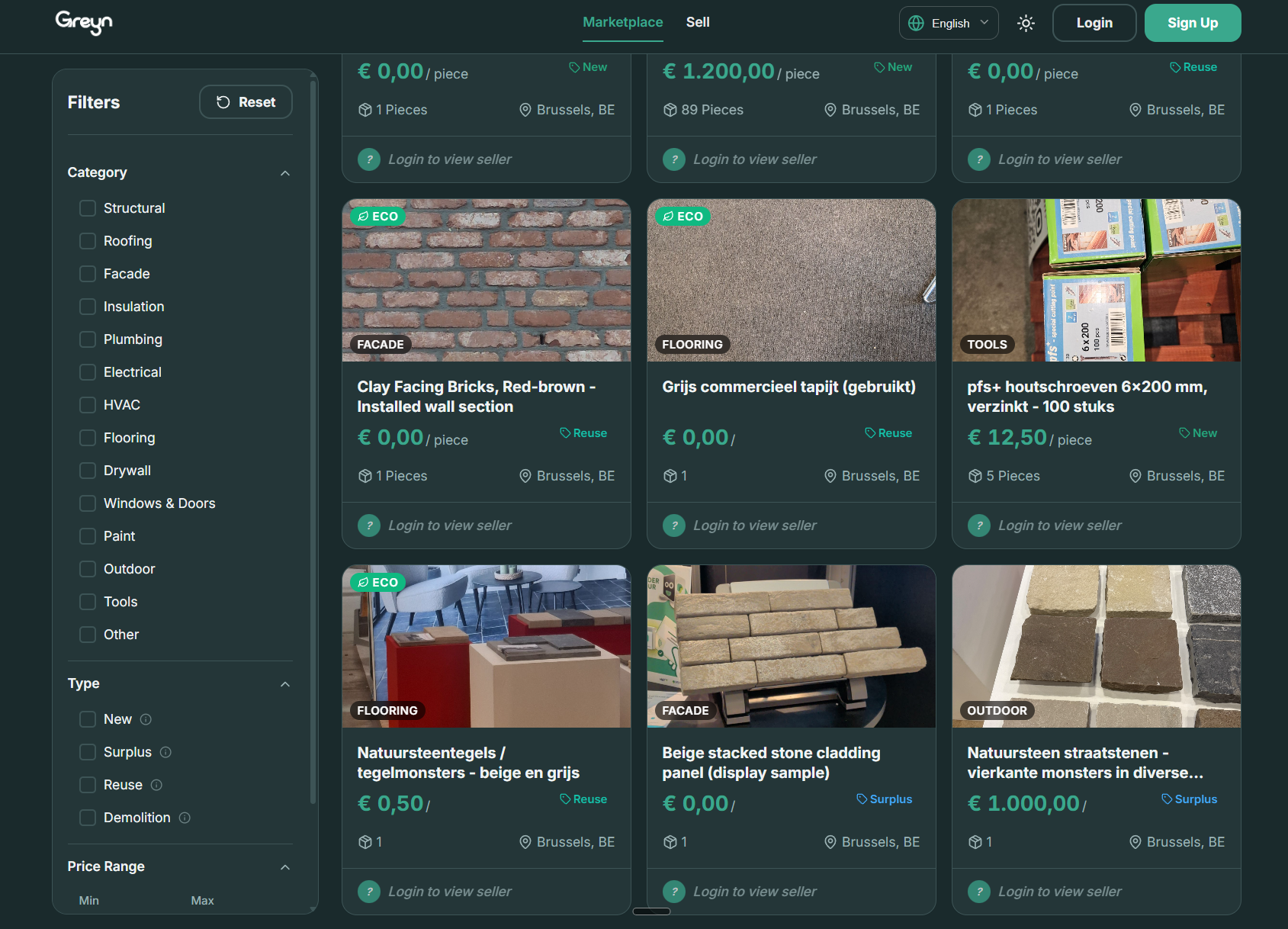The height and width of the screenshot is (929, 1288).
Task: Click TOOLS label on houtschroeven image
Action: (987, 345)
